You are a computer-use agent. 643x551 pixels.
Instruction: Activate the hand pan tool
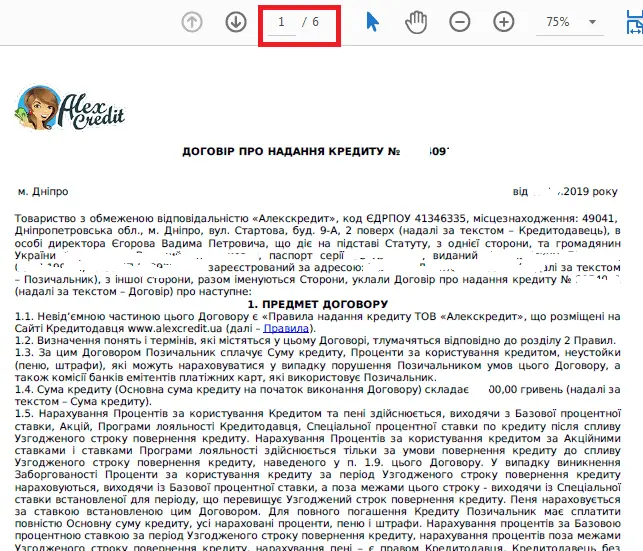pos(416,22)
